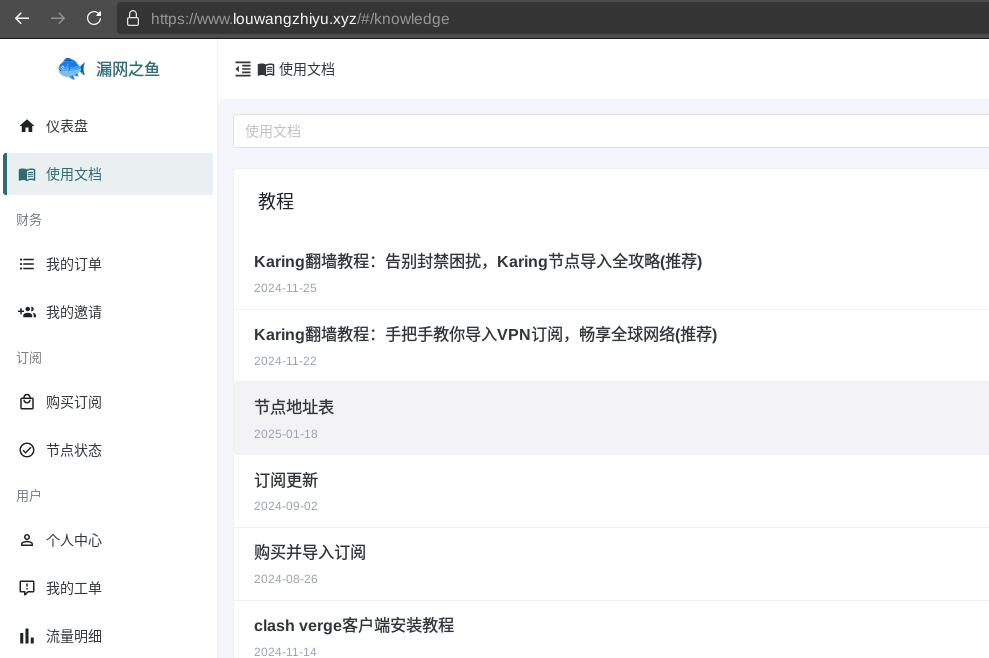The height and width of the screenshot is (658, 989).
Task: Open the 节点地址表 article
Action: [294, 407]
